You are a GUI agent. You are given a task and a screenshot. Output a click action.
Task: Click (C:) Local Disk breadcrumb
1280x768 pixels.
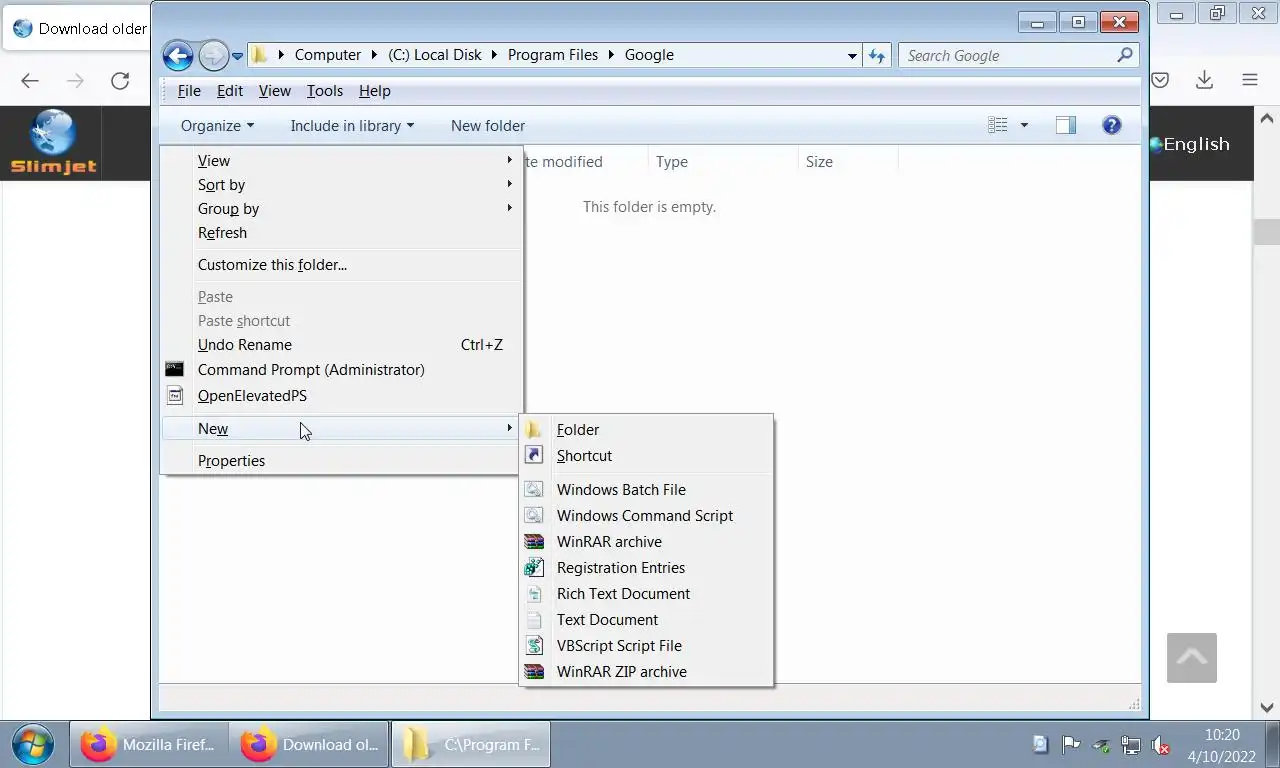tap(435, 55)
